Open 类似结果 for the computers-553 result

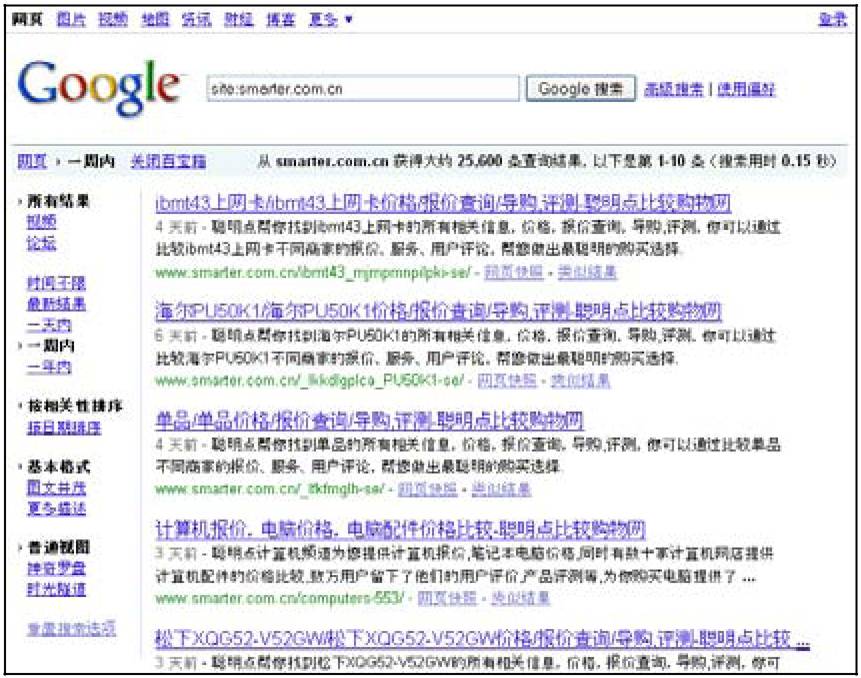click(x=521, y=597)
